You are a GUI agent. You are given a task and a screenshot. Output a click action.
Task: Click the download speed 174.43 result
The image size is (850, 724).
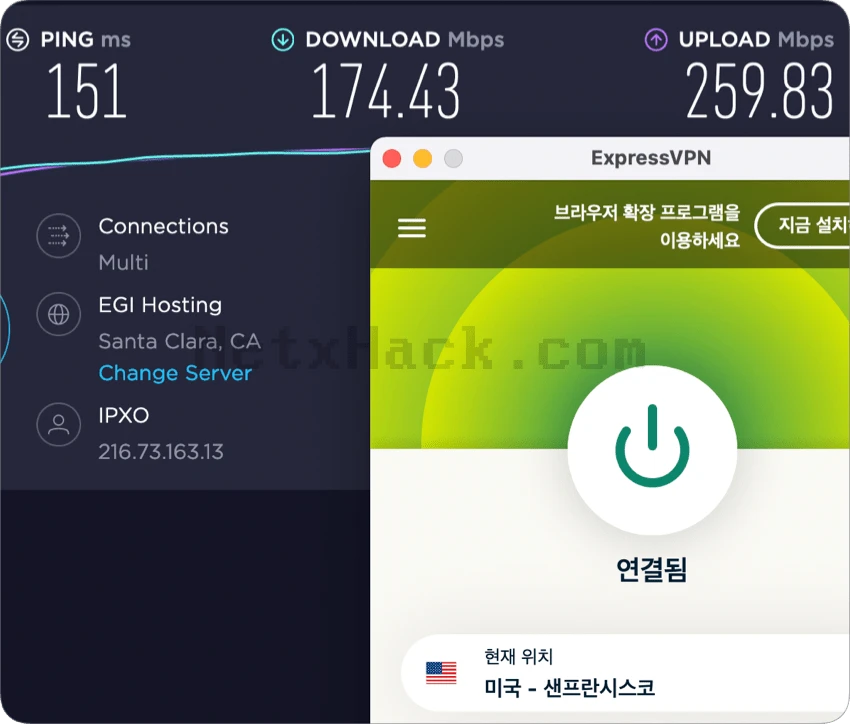tap(385, 90)
